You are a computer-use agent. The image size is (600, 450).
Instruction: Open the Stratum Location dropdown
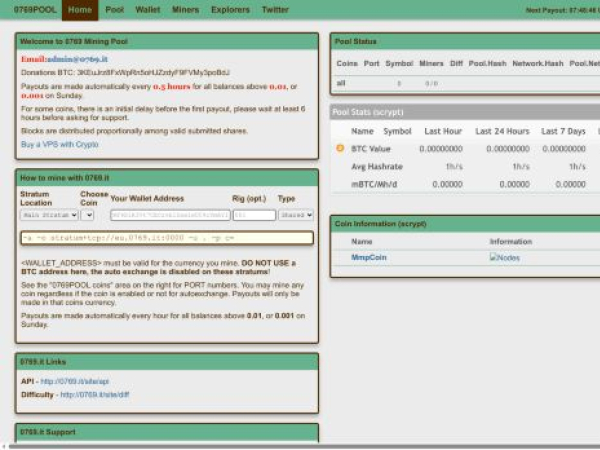click(x=48, y=214)
